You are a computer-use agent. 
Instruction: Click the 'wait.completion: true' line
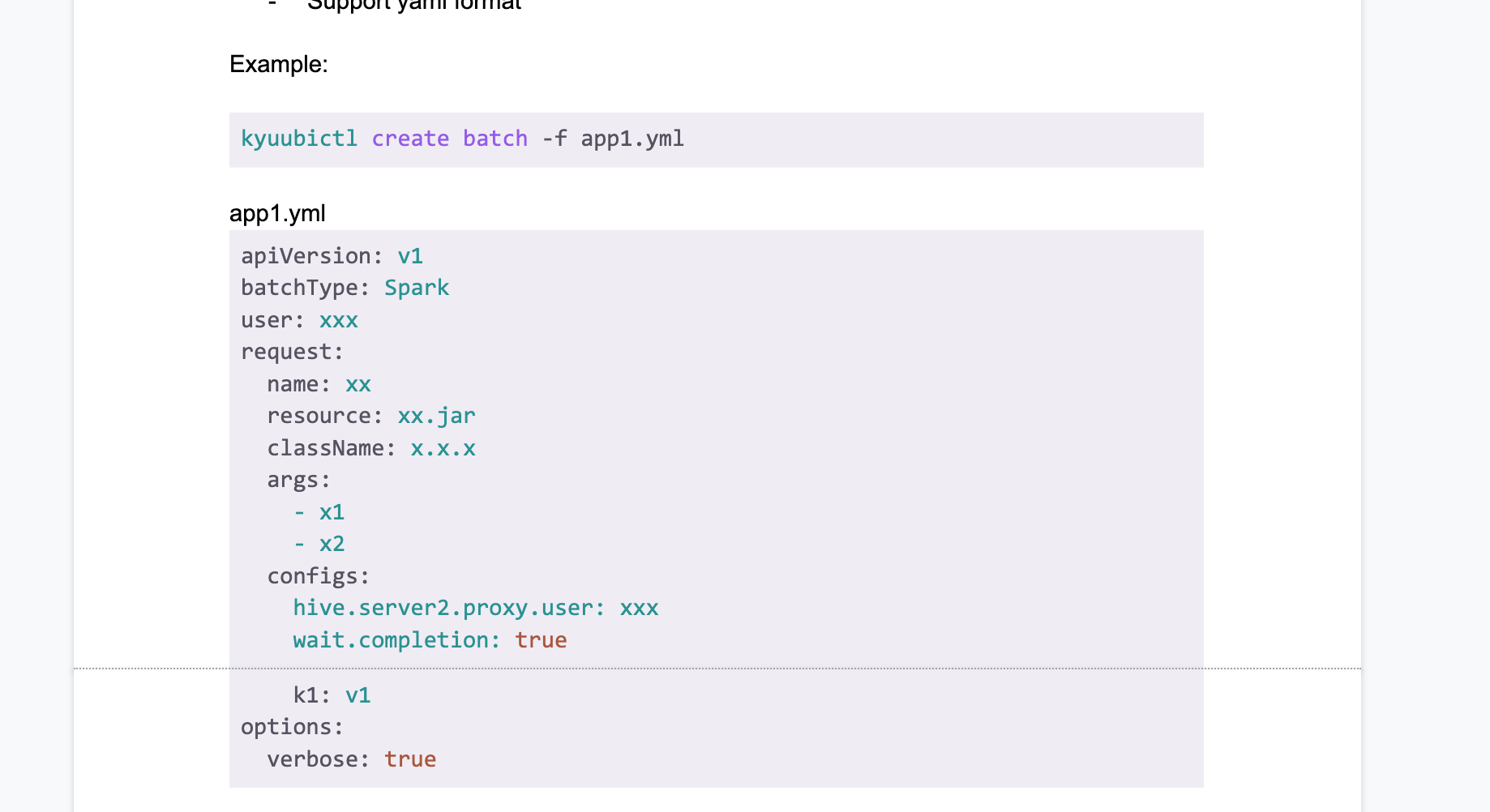[x=430, y=640]
